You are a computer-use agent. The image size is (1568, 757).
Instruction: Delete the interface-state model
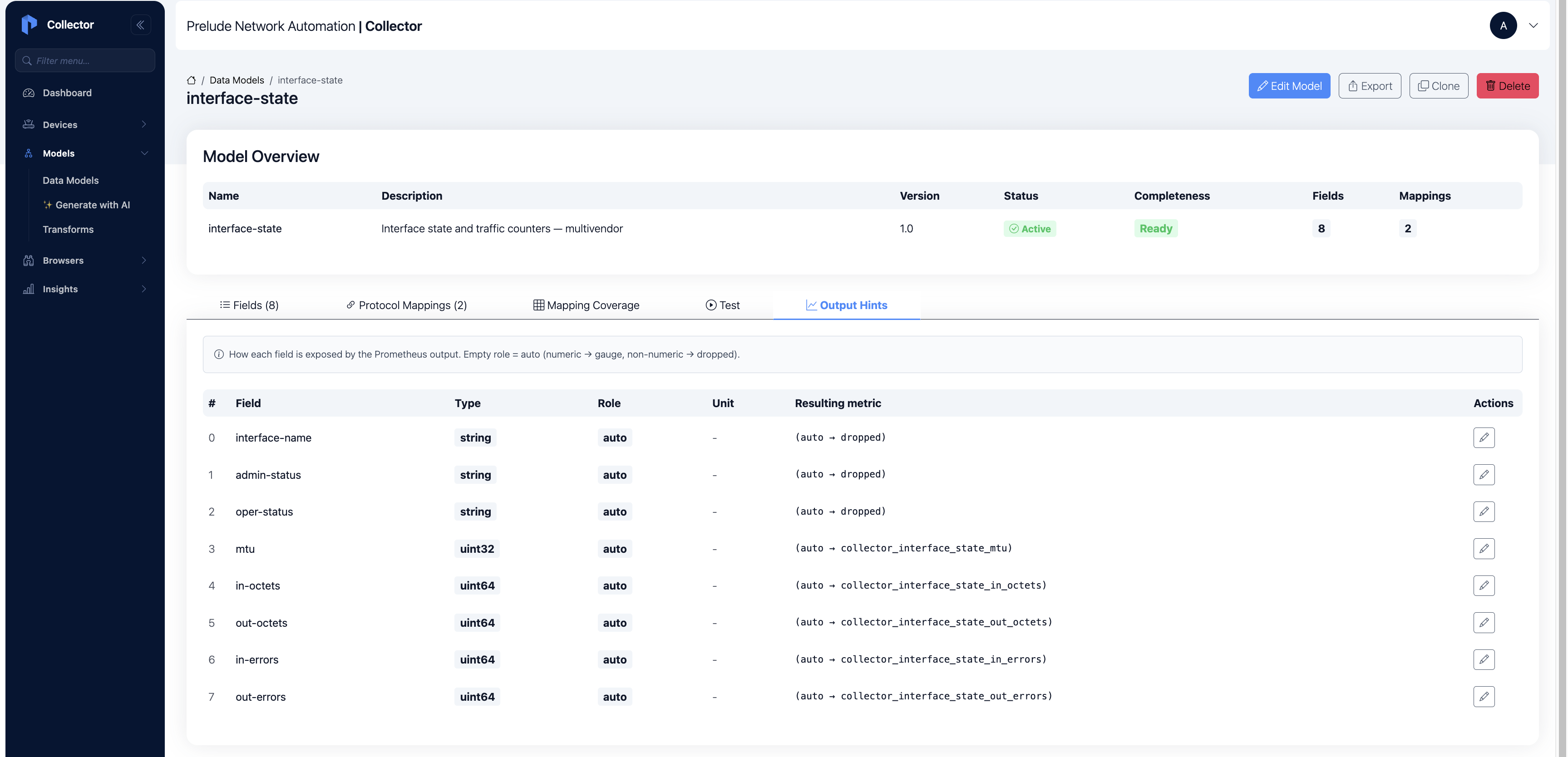pos(1507,86)
